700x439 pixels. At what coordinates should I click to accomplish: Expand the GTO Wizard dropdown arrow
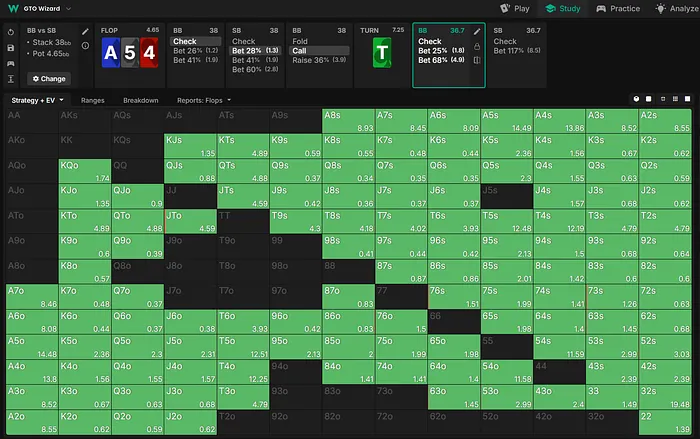67,8
